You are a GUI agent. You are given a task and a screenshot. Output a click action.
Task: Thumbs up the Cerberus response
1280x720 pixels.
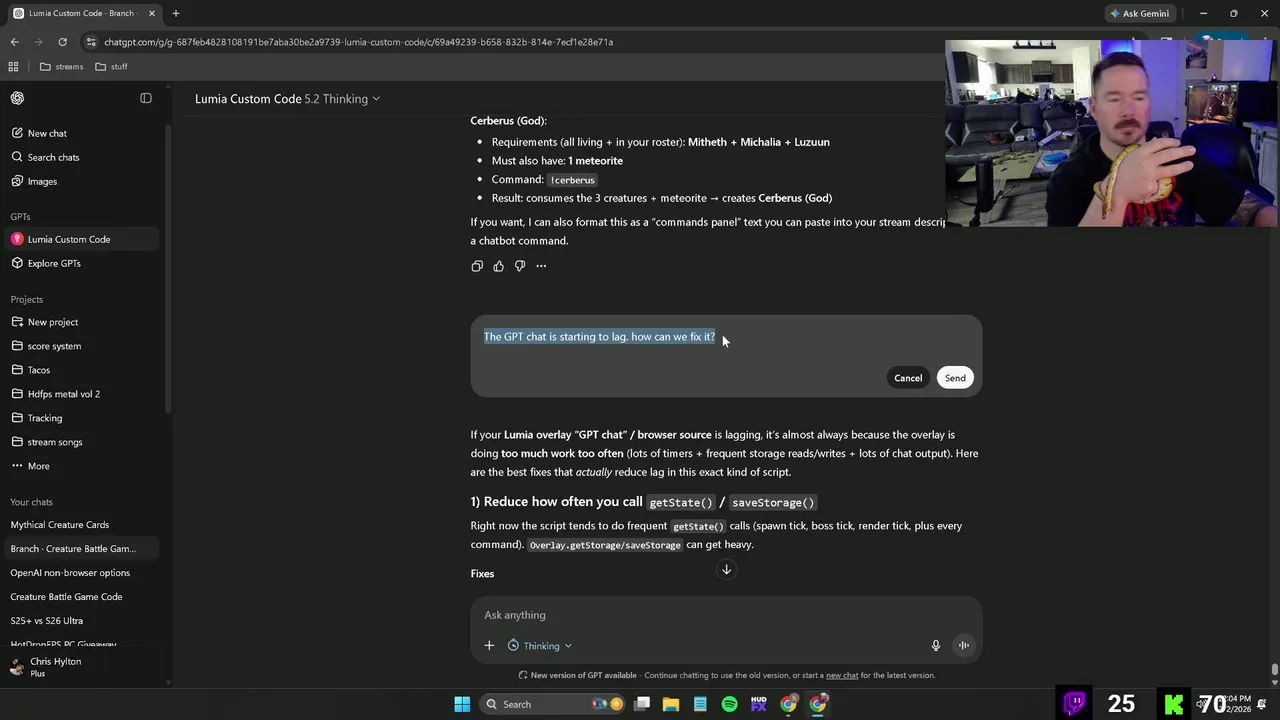[x=498, y=266]
